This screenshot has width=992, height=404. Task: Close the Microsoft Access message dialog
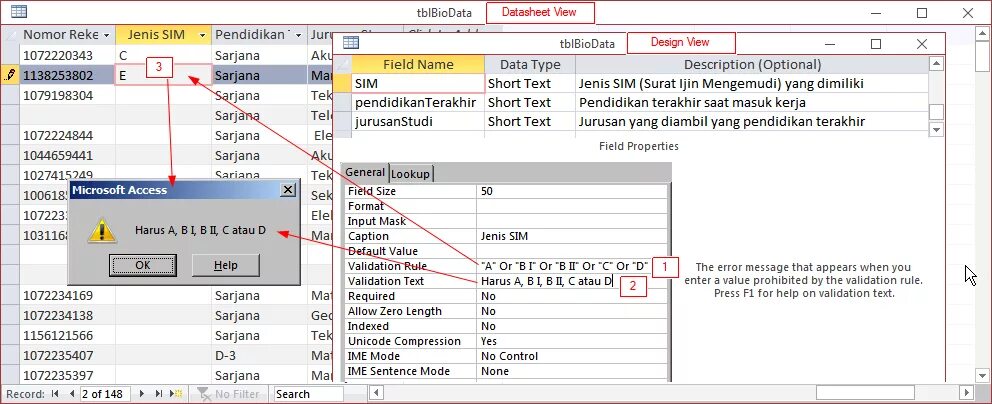(x=288, y=190)
